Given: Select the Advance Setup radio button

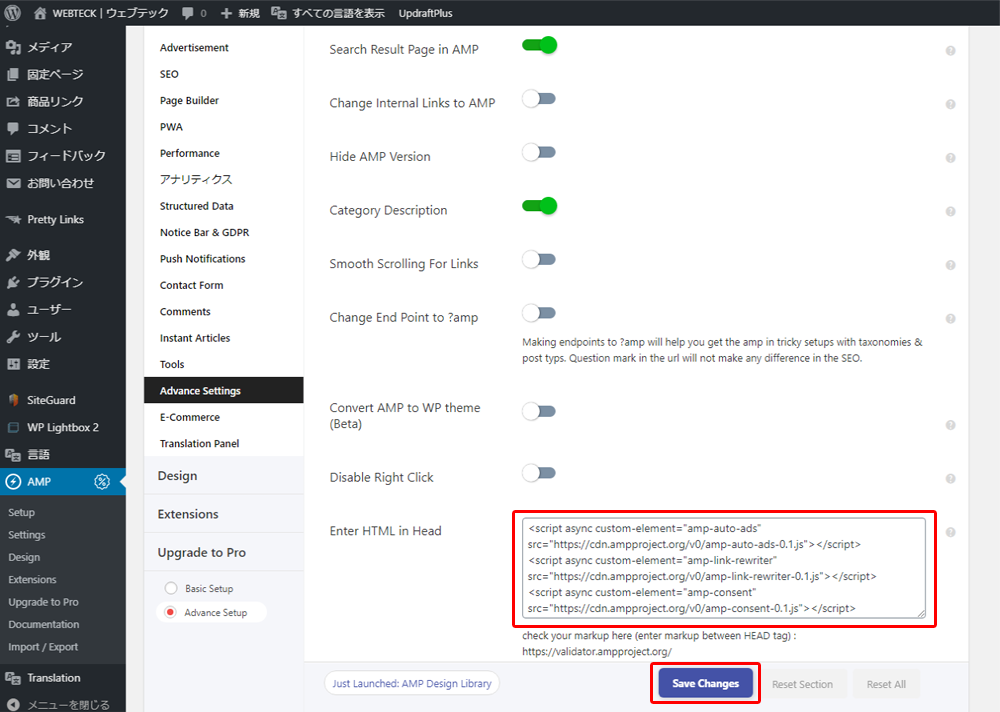Looking at the screenshot, I should tap(170, 612).
